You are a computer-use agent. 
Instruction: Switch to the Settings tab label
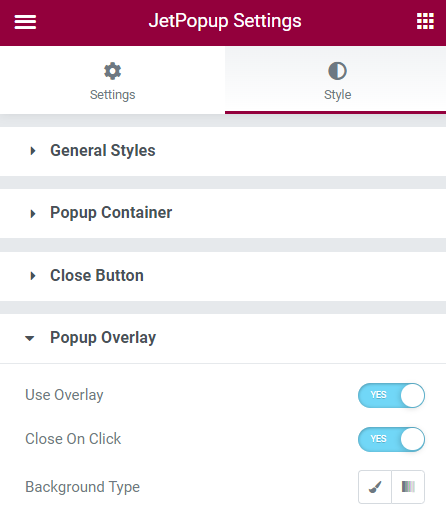[113, 95]
